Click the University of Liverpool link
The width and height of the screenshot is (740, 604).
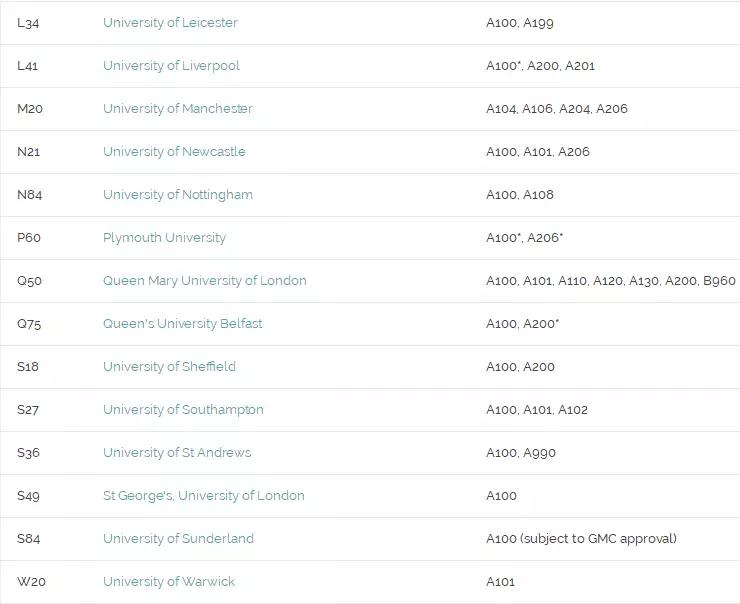tap(171, 66)
